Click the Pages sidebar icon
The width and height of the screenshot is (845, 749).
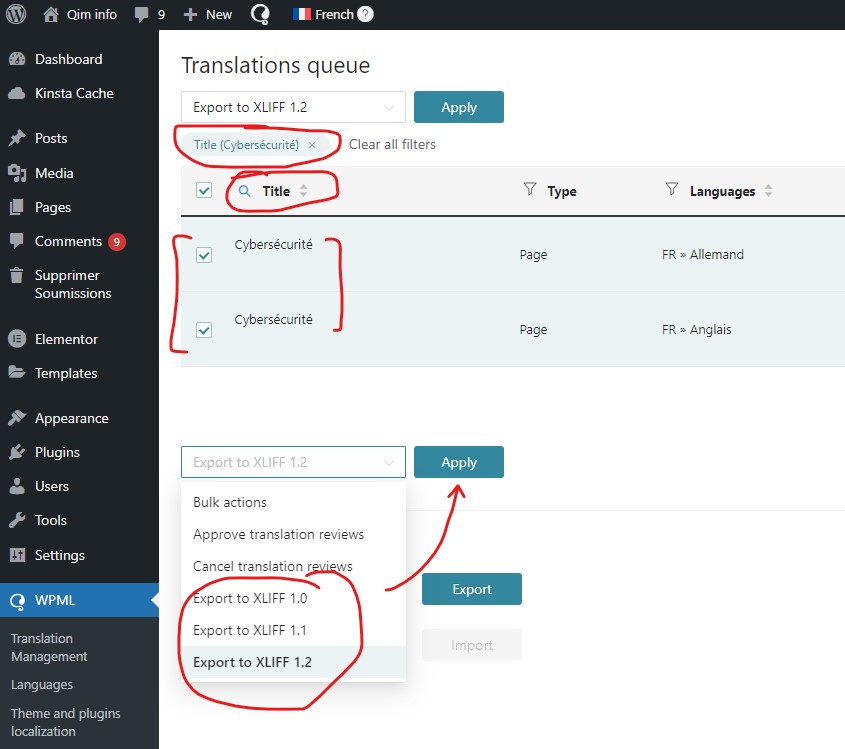click(x=17, y=207)
